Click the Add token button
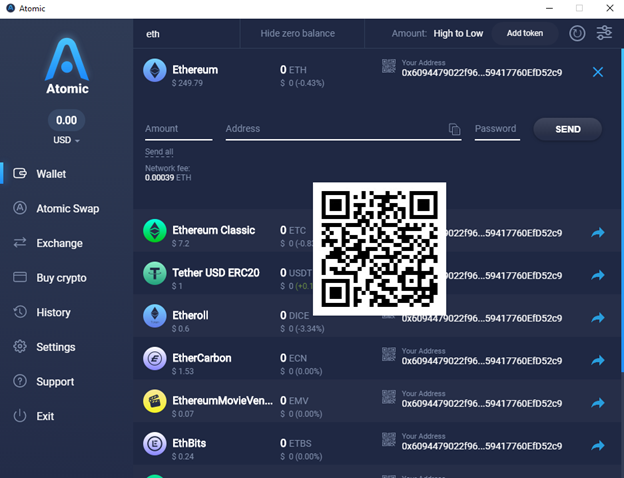 coord(525,33)
